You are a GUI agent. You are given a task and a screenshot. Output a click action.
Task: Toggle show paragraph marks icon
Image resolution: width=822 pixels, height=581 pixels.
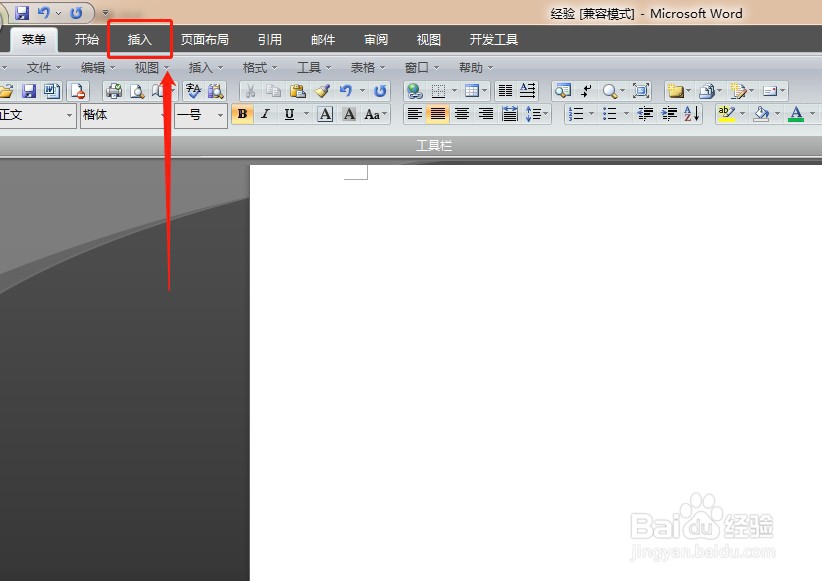(586, 91)
